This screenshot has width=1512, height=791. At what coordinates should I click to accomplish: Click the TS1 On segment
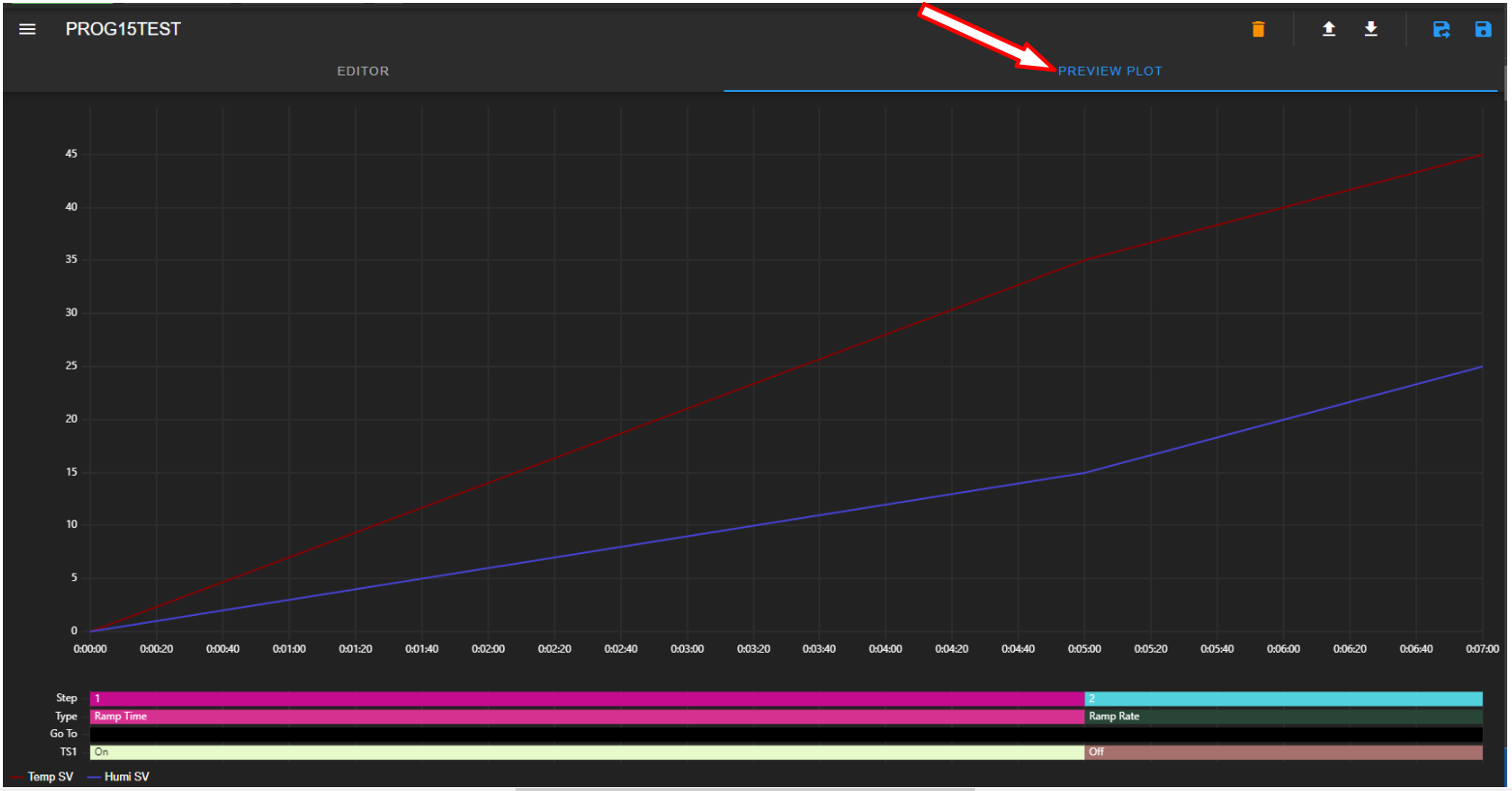587,752
